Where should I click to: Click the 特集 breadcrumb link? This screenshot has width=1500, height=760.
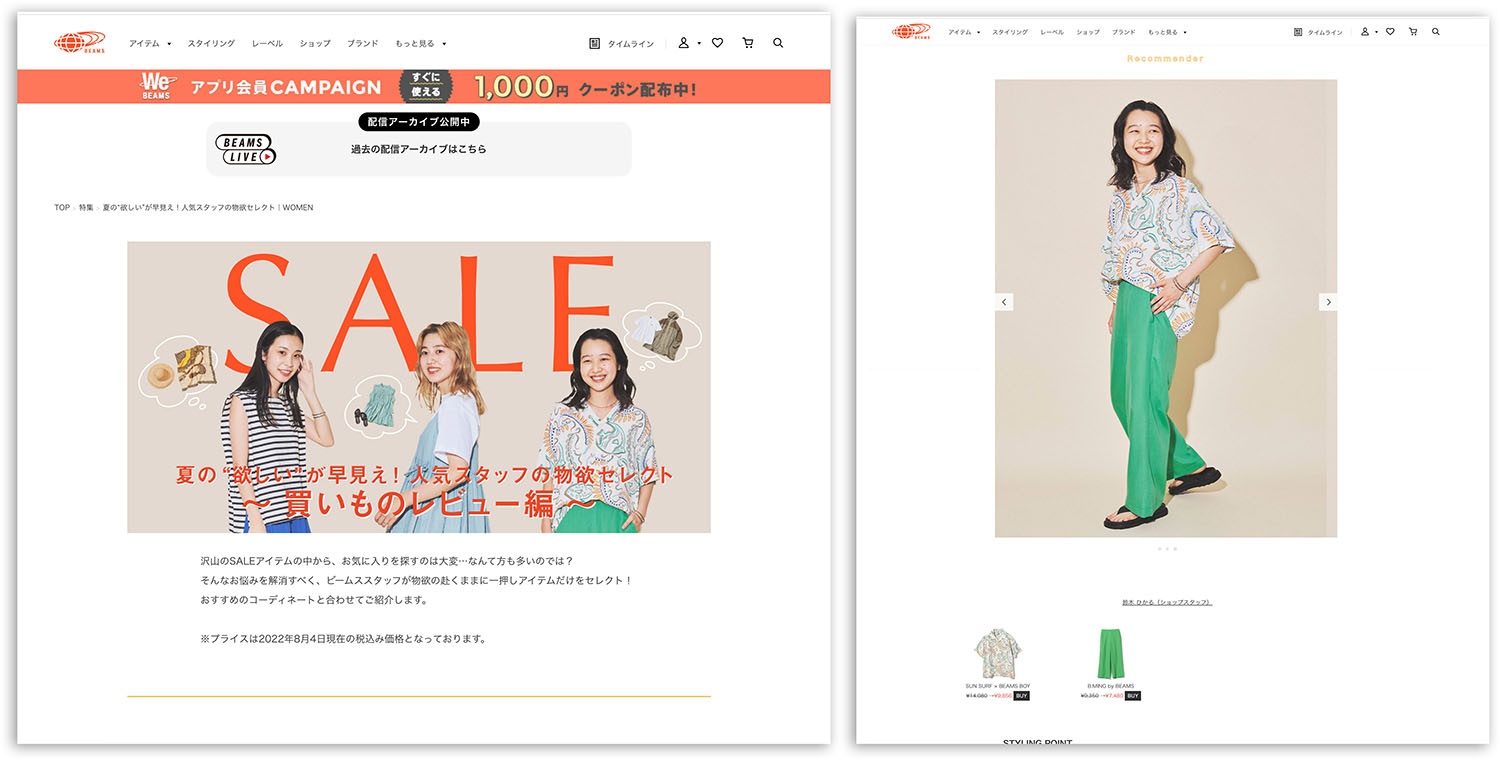86,207
